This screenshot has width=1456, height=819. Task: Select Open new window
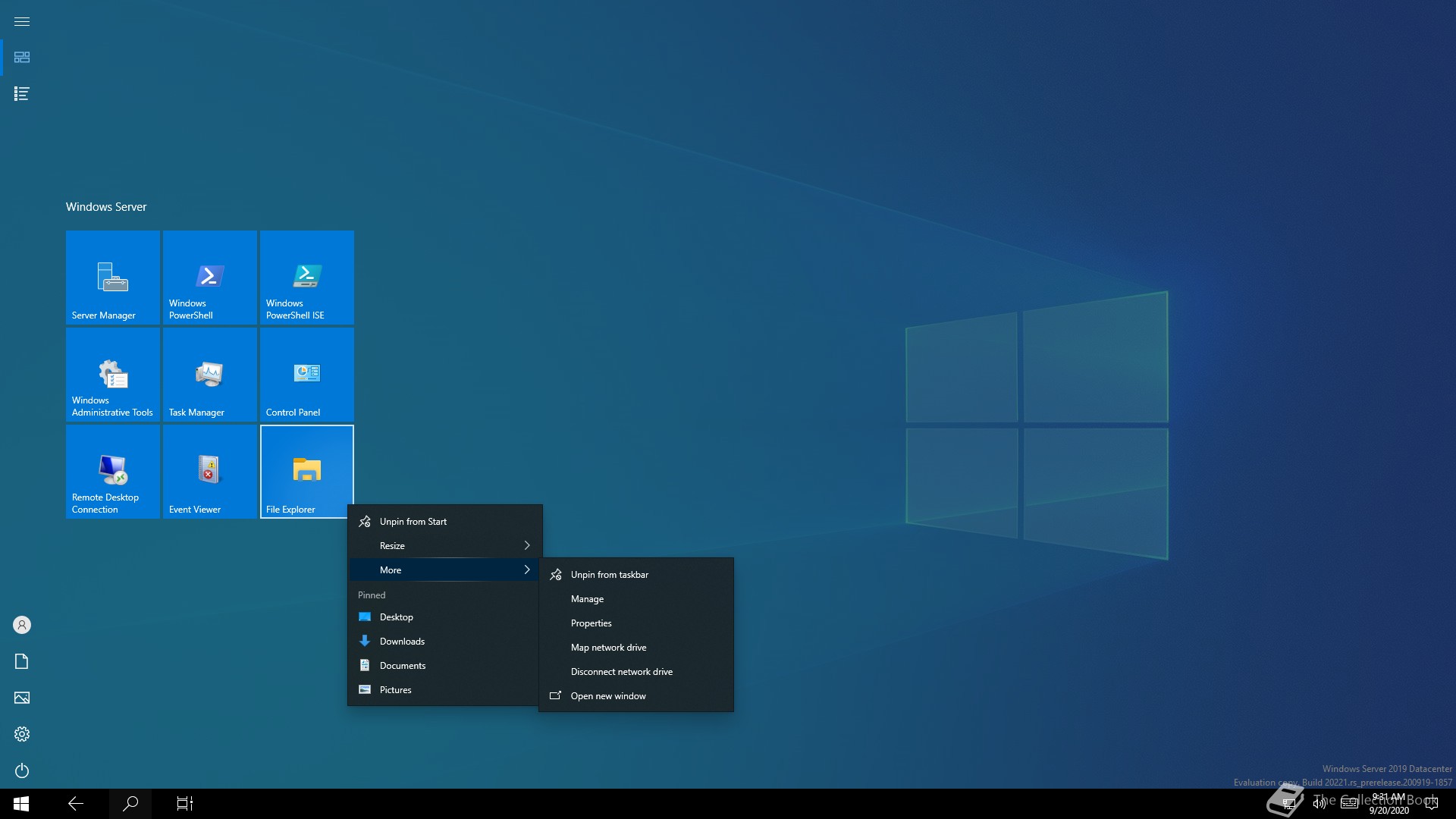pos(636,696)
